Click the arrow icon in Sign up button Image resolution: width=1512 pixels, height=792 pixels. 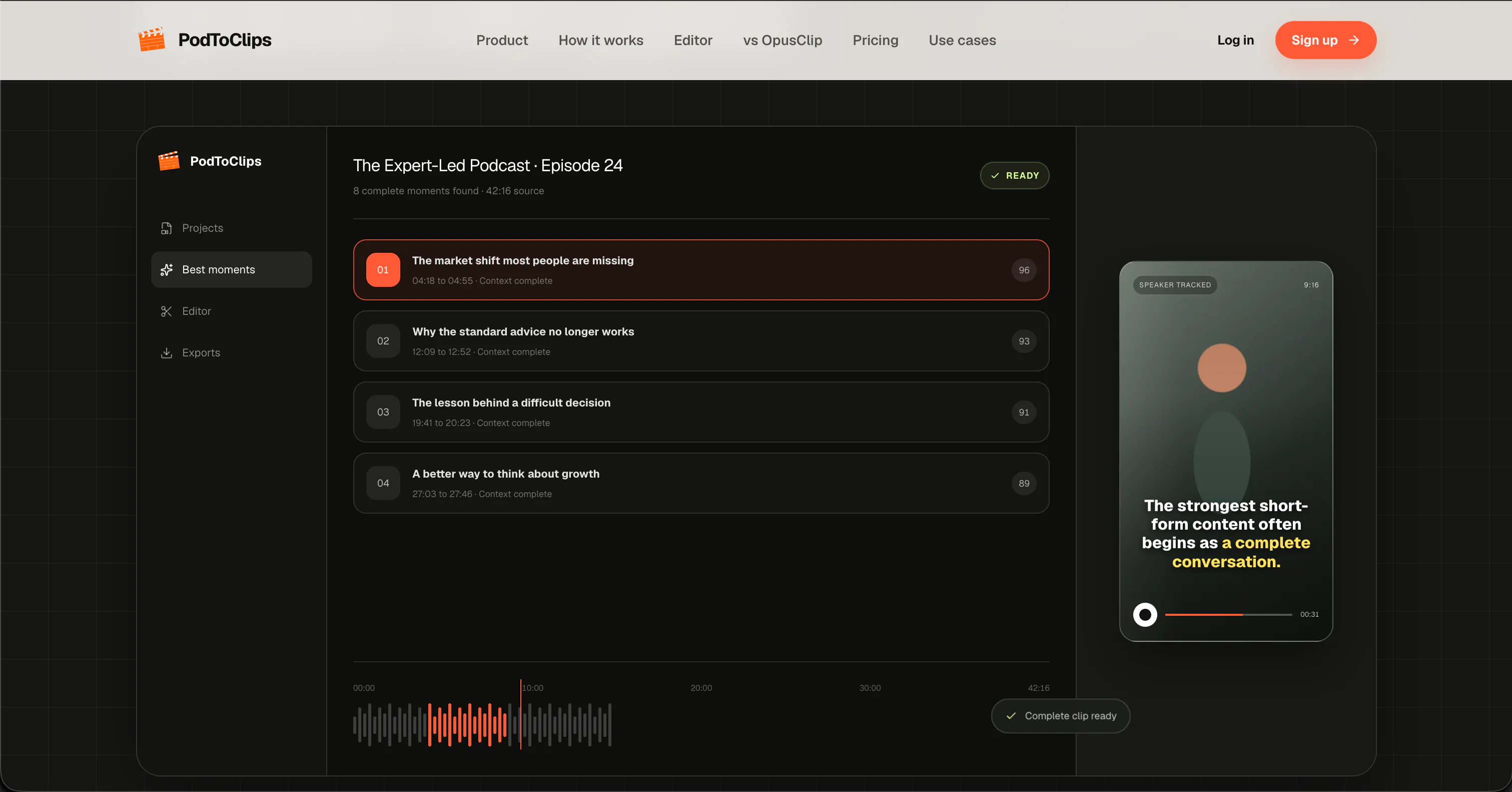1354,40
